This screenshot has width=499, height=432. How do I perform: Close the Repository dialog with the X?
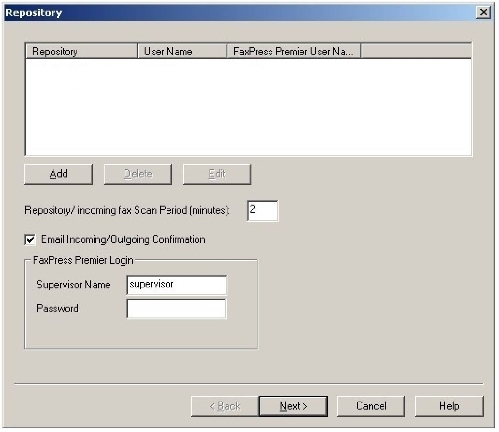coord(483,13)
